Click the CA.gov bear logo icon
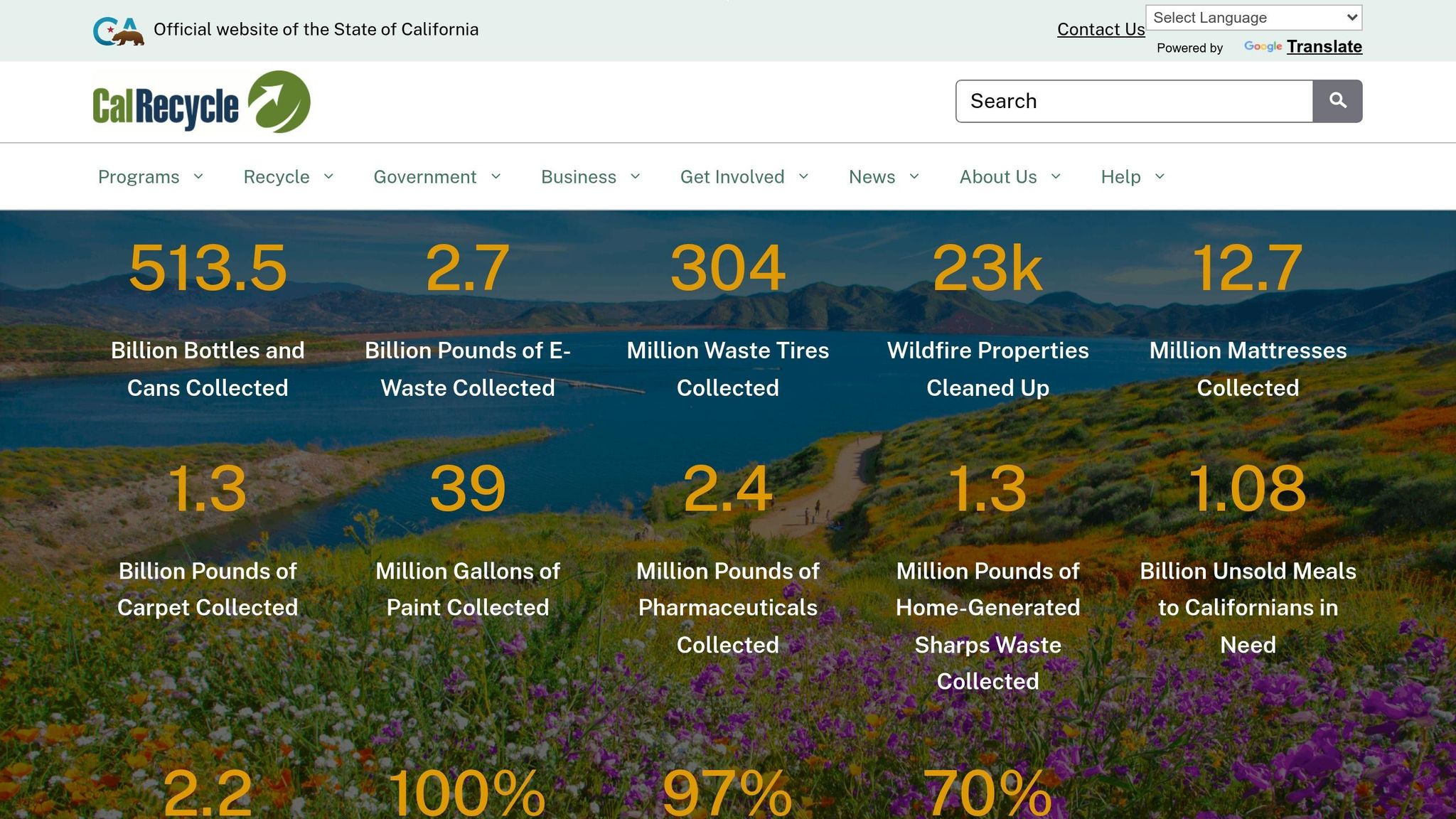Viewport: 1456px width, 819px height. click(x=119, y=31)
